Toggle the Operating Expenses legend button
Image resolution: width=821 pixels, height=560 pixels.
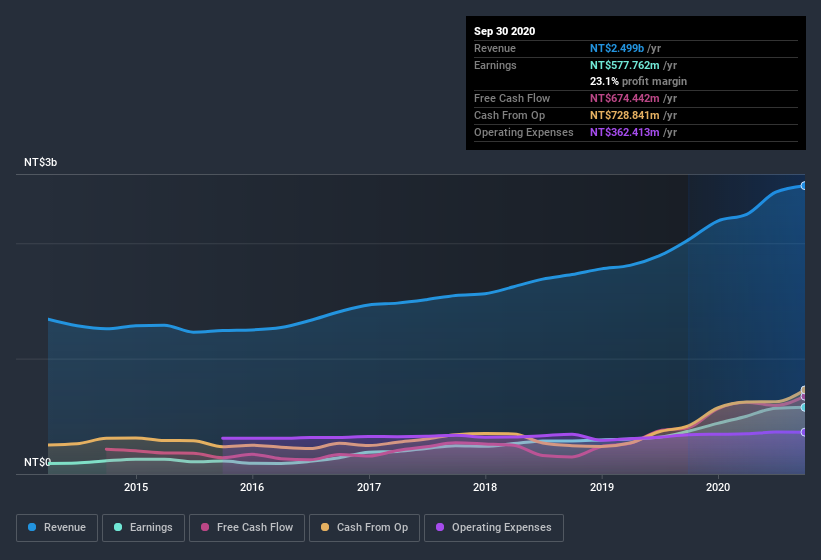494,528
